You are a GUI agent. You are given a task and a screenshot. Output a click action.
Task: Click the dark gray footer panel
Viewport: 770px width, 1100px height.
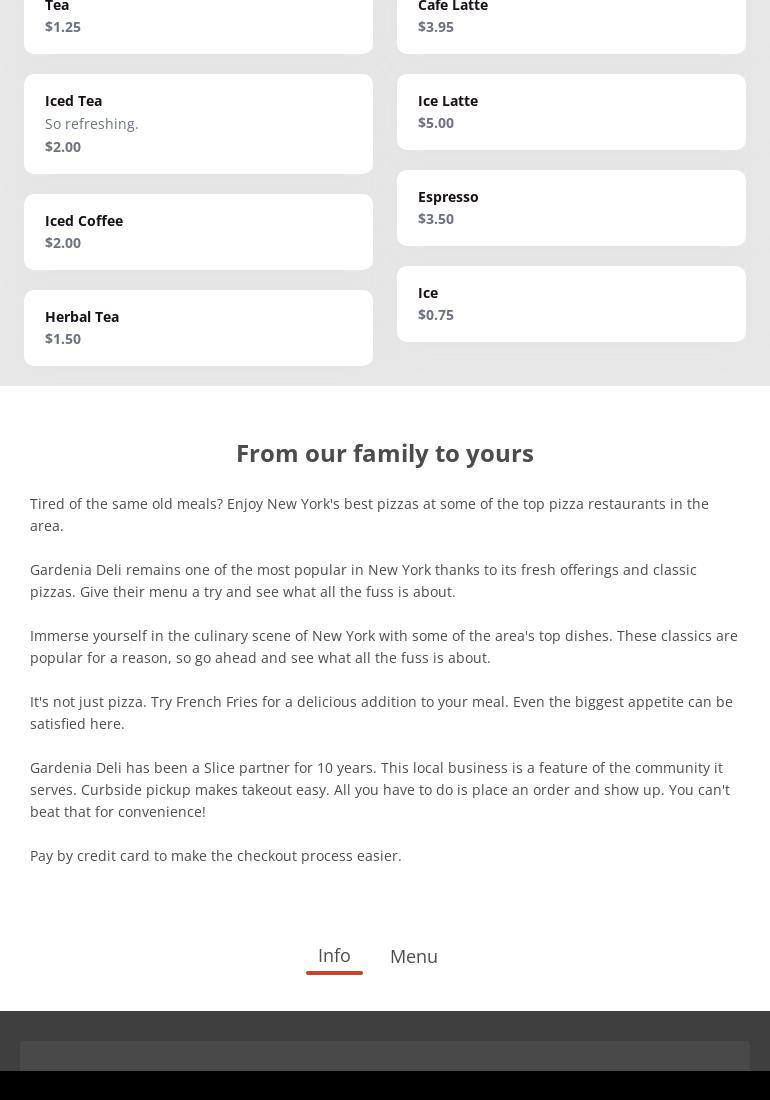[385, 1055]
